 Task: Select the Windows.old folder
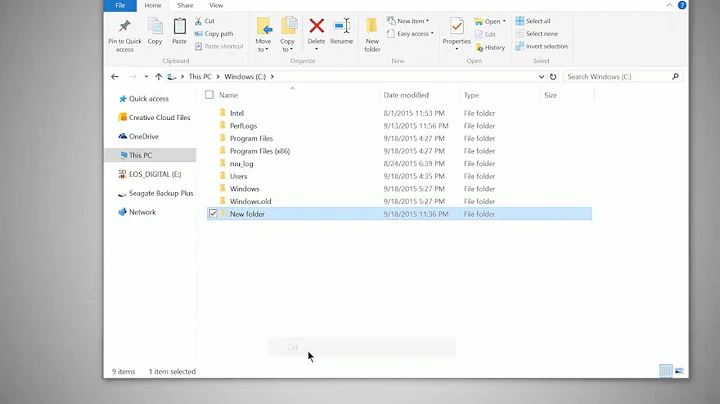click(250, 201)
